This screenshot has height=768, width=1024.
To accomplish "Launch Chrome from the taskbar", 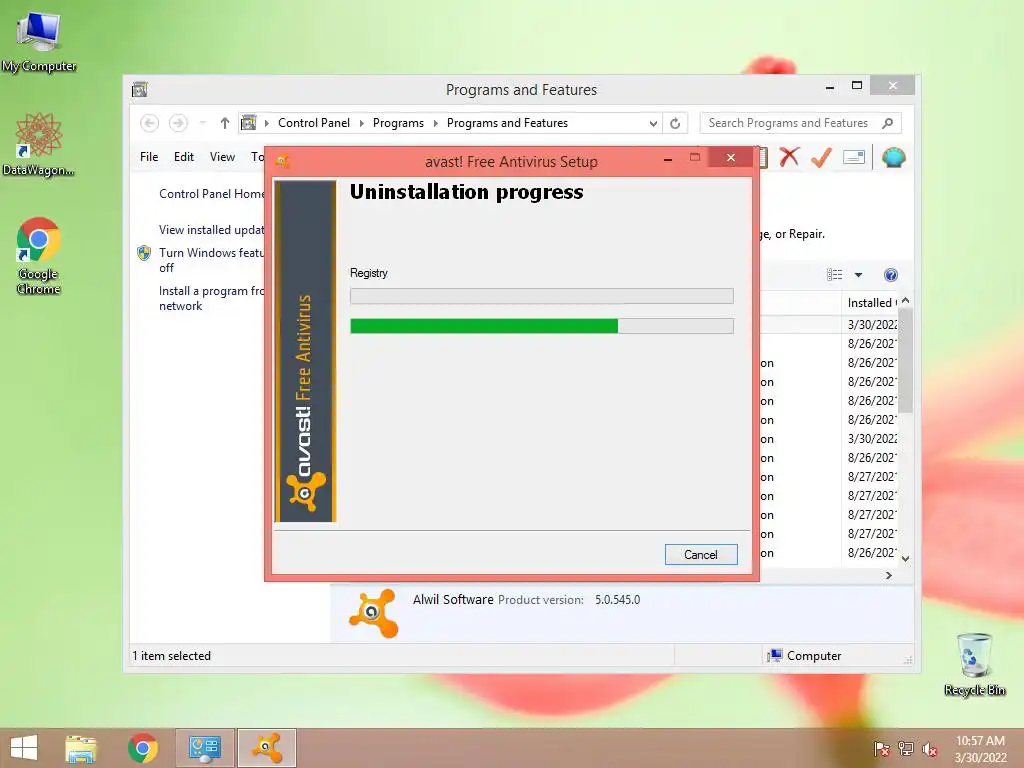I will point(142,748).
